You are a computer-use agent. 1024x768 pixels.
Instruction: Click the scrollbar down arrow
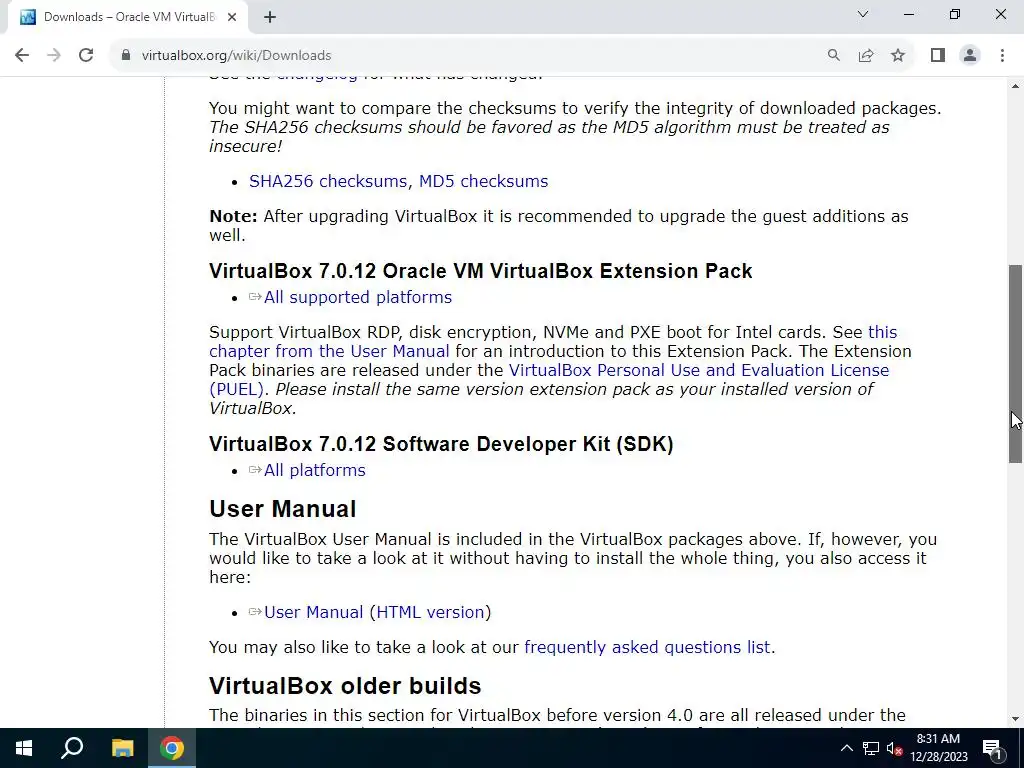1015,719
